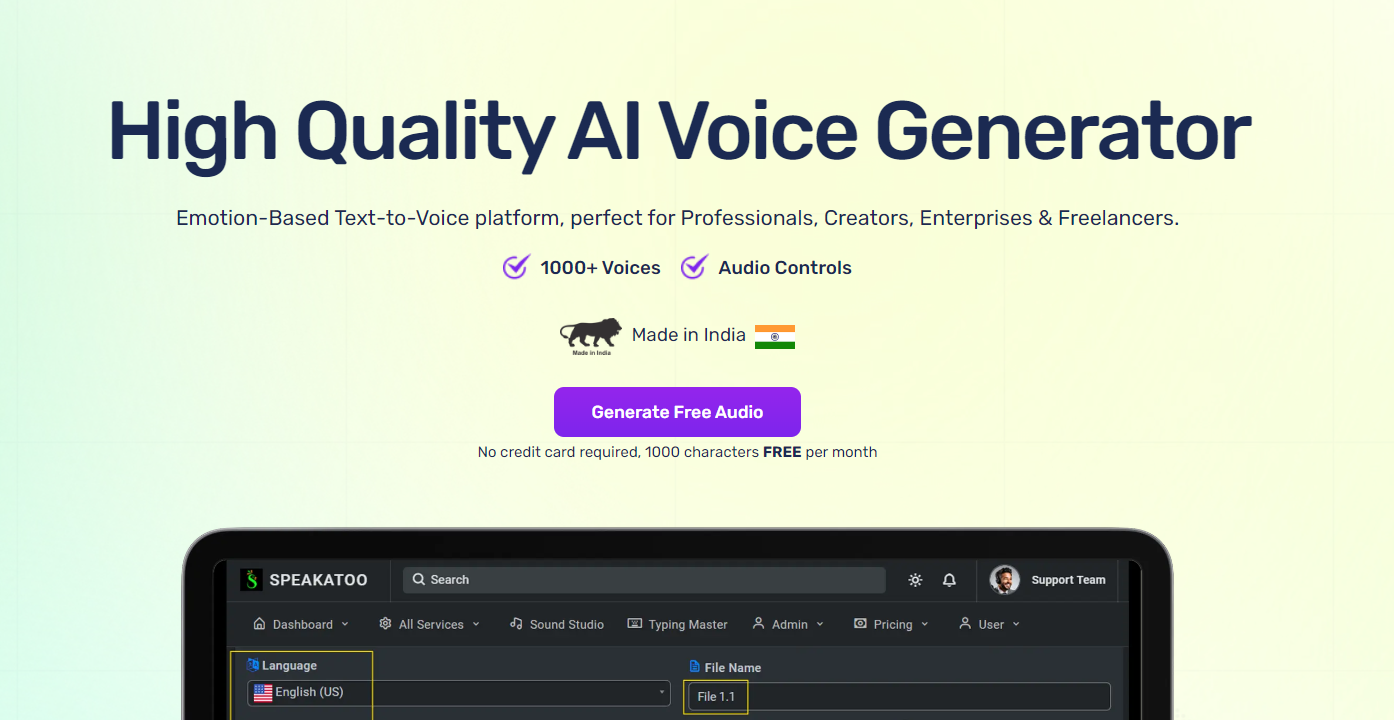The image size is (1394, 720).
Task: Click the Support Team profile avatar
Action: coord(1005,580)
